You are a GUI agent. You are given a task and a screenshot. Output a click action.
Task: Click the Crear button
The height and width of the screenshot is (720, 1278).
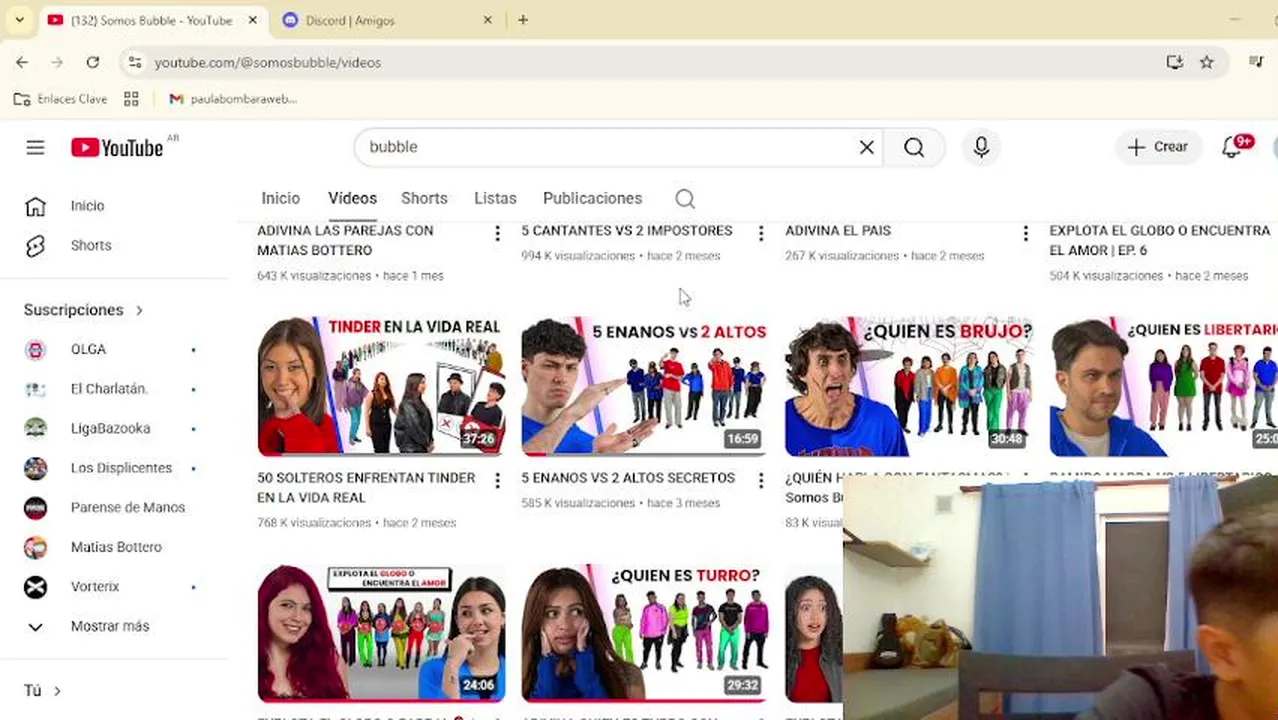click(1158, 147)
